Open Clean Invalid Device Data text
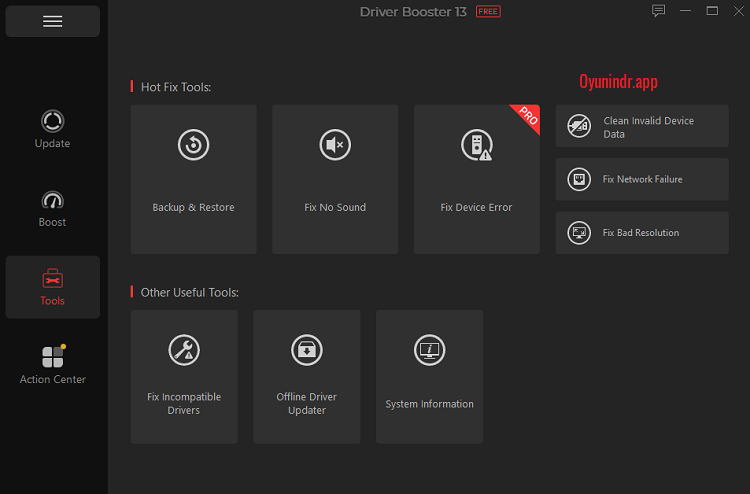The width and height of the screenshot is (750, 494). 649,127
